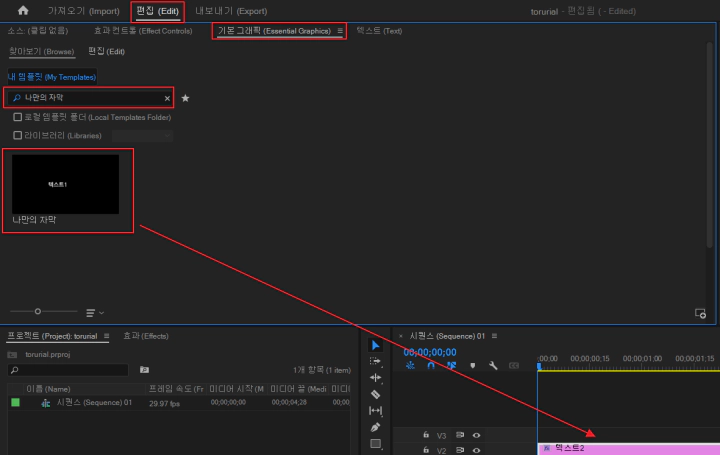Select the Ripple Edit tool

point(375,377)
